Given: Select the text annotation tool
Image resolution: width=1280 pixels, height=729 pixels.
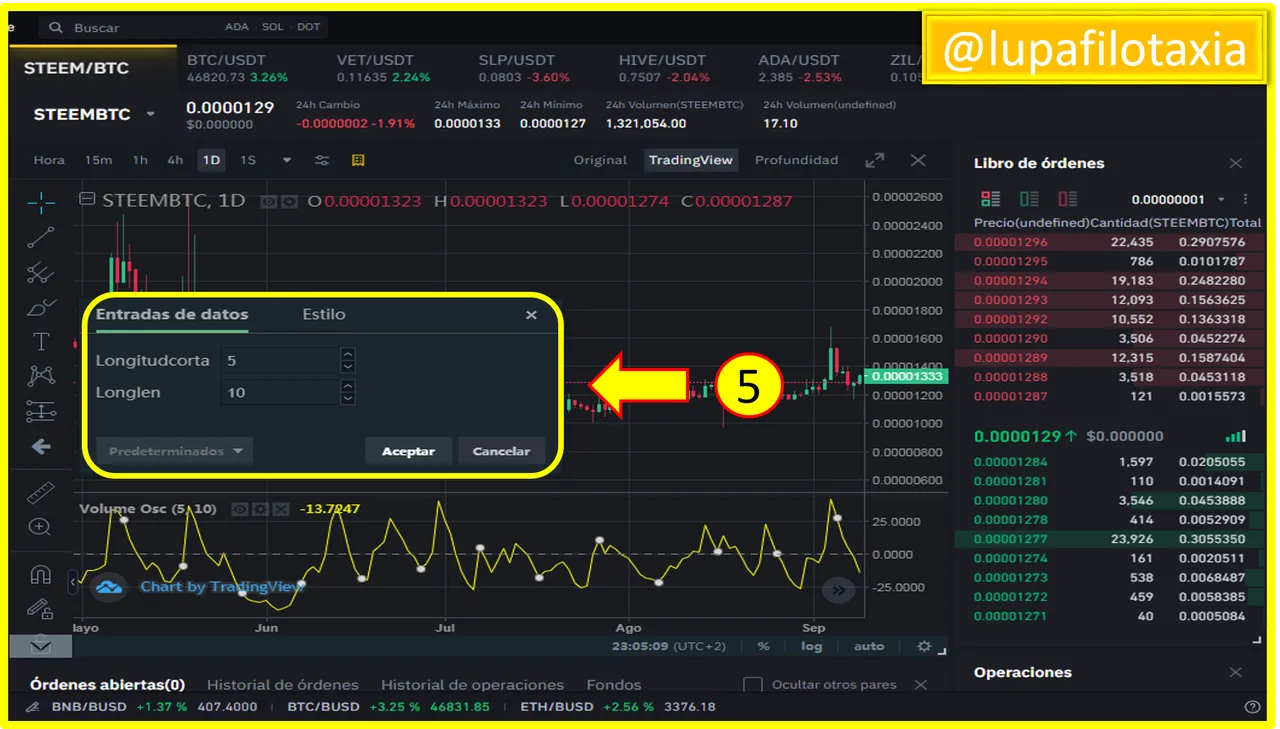Looking at the screenshot, I should 41,342.
